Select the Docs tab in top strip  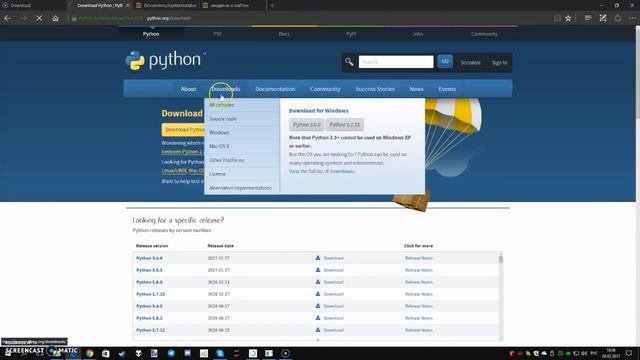click(284, 34)
